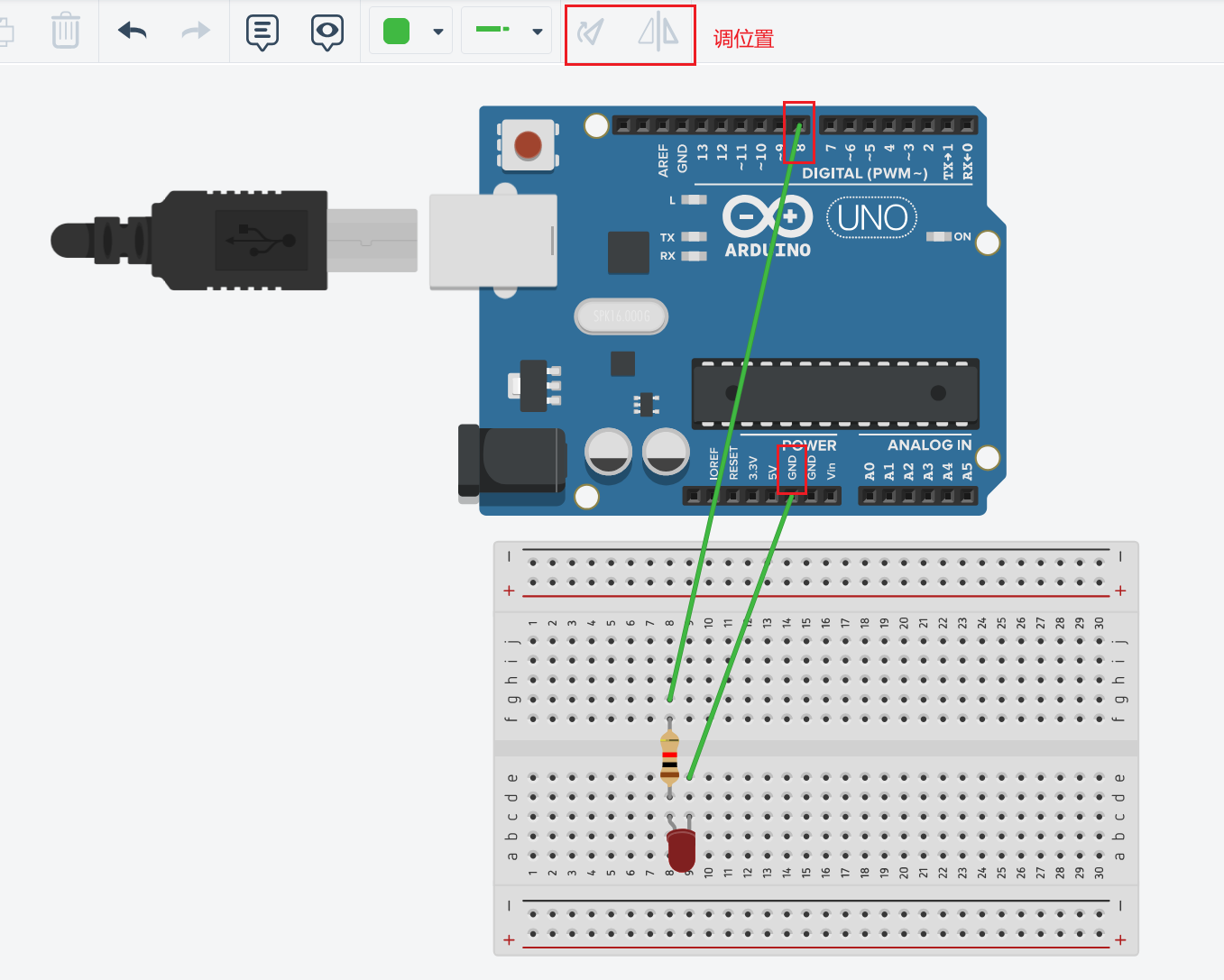Click the DIGITAL (PWM~) label
Image resolution: width=1224 pixels, height=980 pixels.
[x=865, y=173]
